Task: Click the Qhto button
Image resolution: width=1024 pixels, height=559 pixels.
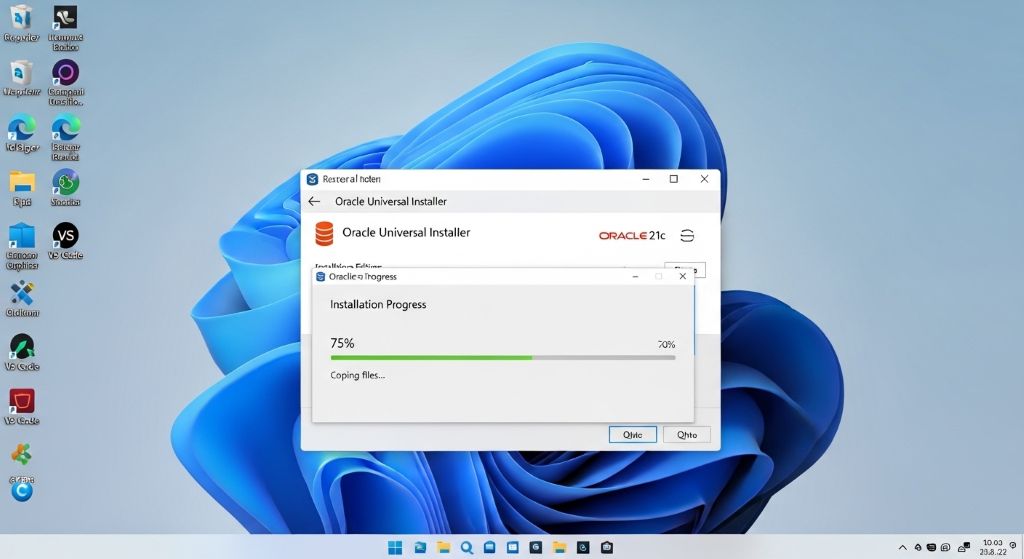Action: click(686, 434)
